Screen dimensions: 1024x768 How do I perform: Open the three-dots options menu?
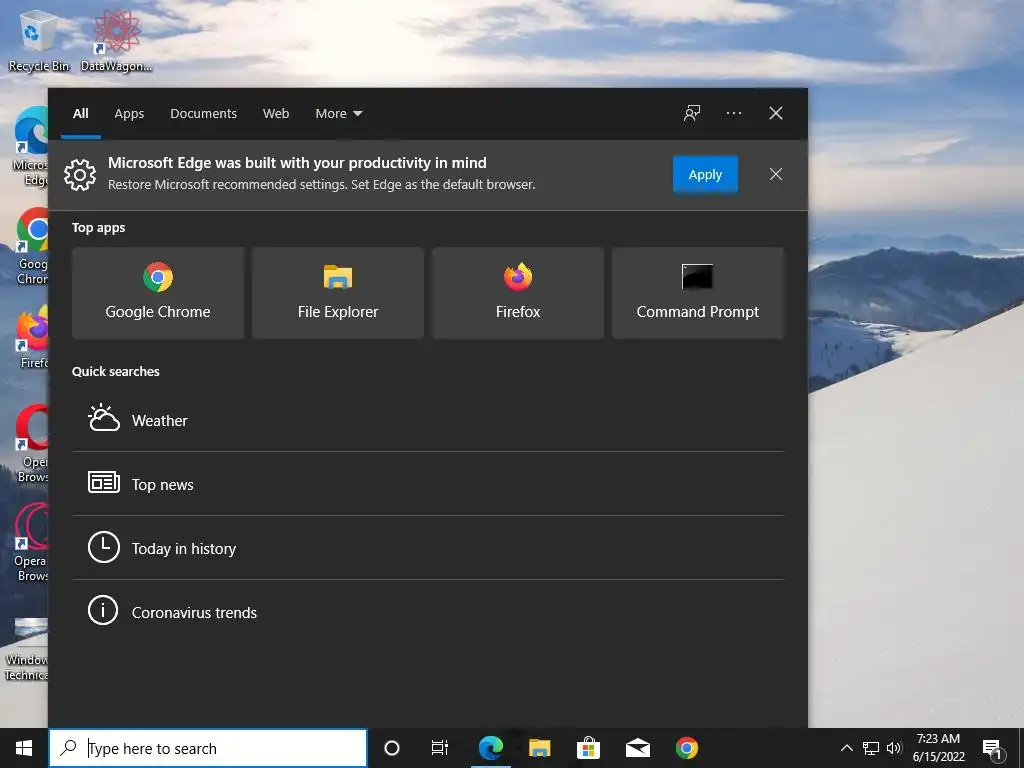click(x=734, y=113)
